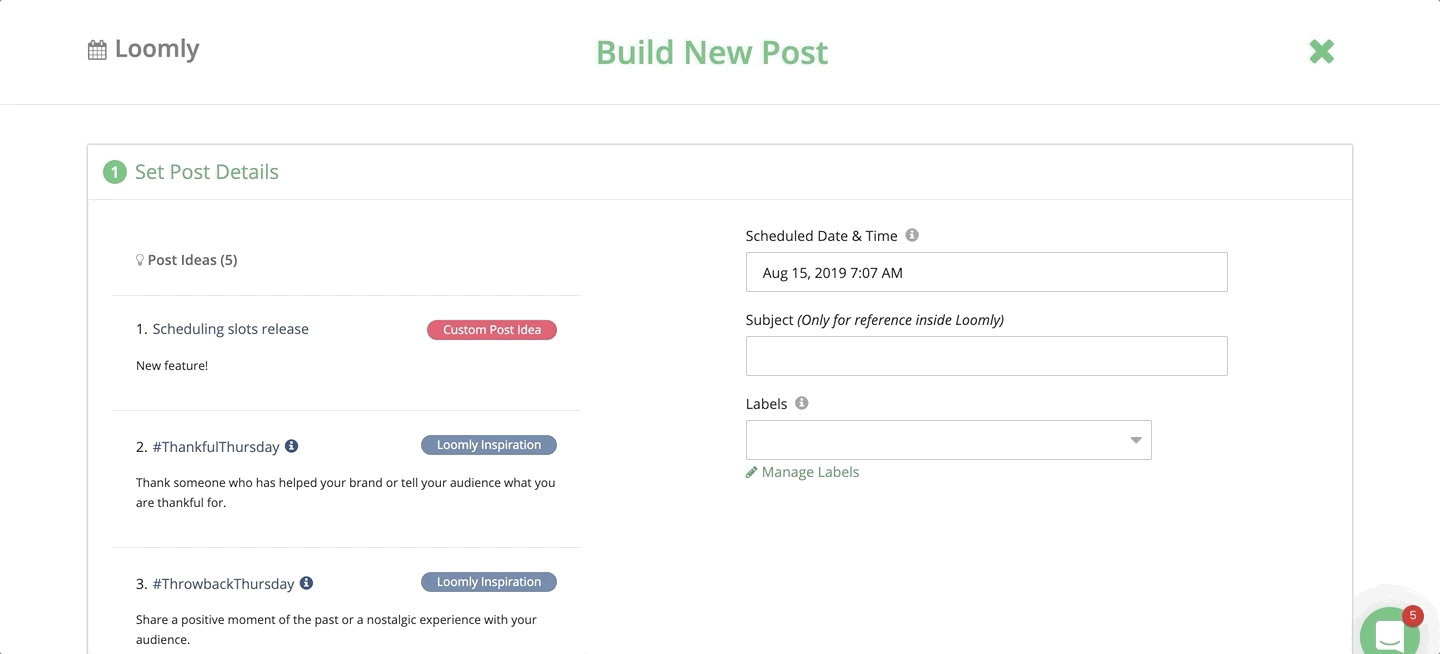The image size is (1440, 654).
Task: Click the info icon beside Scheduled Date & Time
Action: tap(911, 234)
